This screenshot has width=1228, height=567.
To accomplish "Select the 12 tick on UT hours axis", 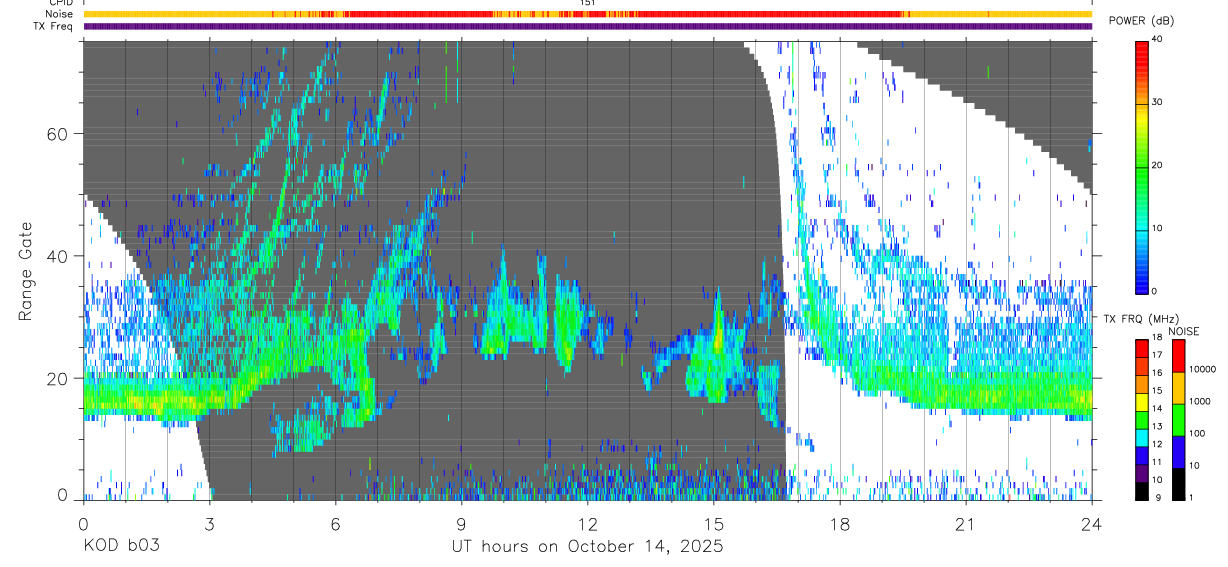I will [x=587, y=524].
